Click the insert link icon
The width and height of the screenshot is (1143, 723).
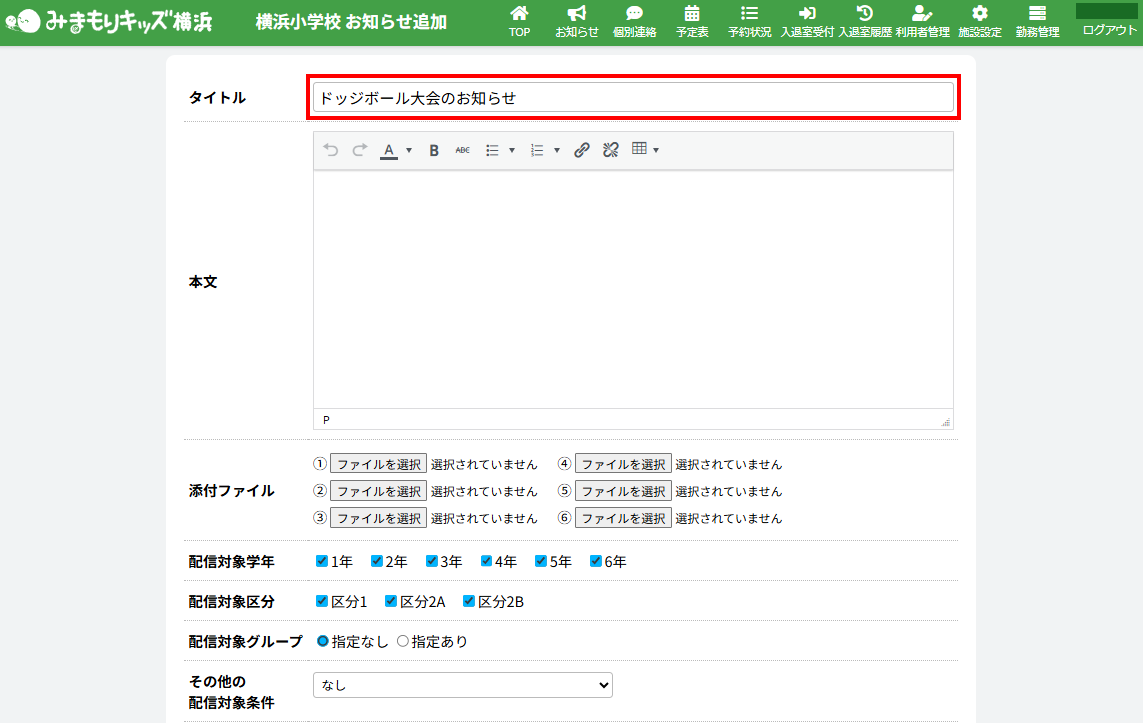(581, 150)
